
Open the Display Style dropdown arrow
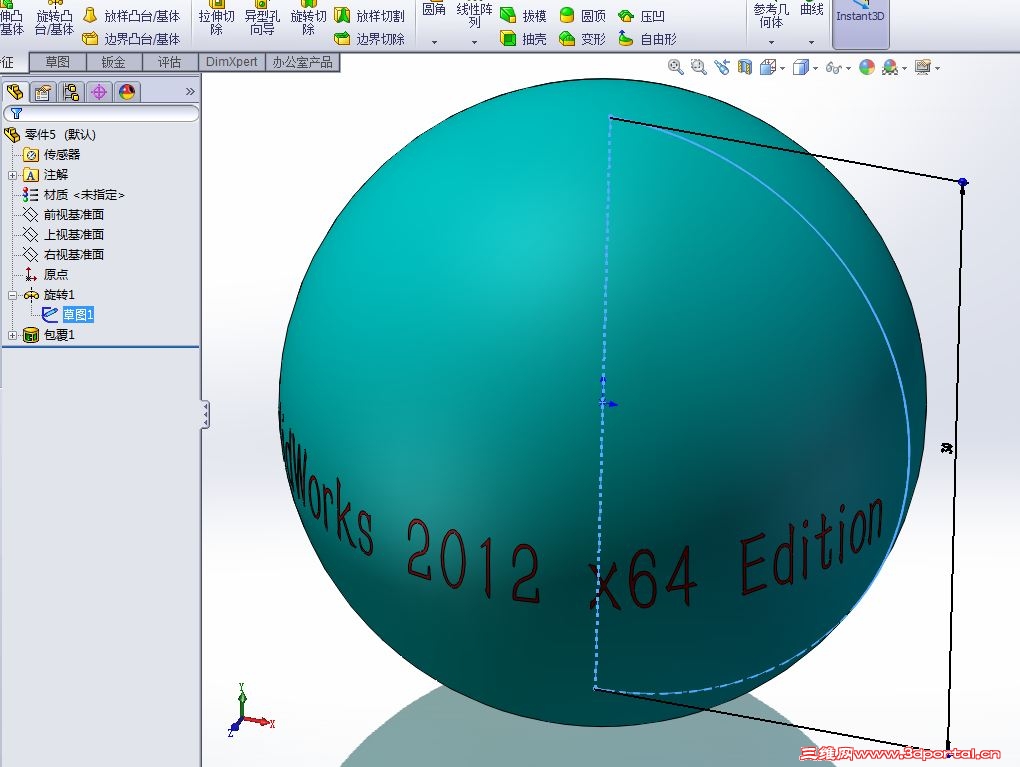click(x=816, y=68)
